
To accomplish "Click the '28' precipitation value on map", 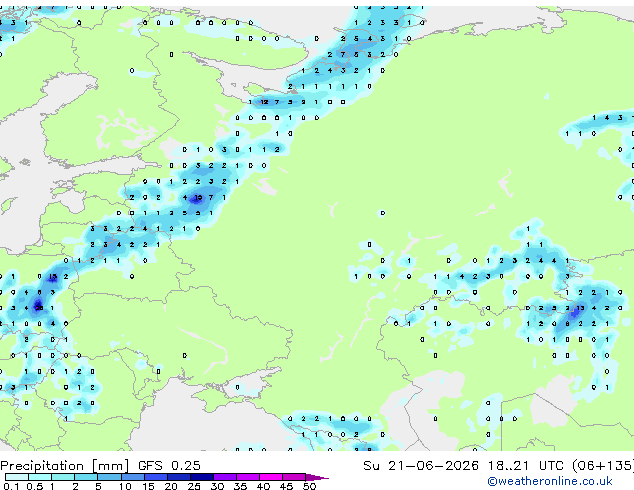I will click(39, 308).
